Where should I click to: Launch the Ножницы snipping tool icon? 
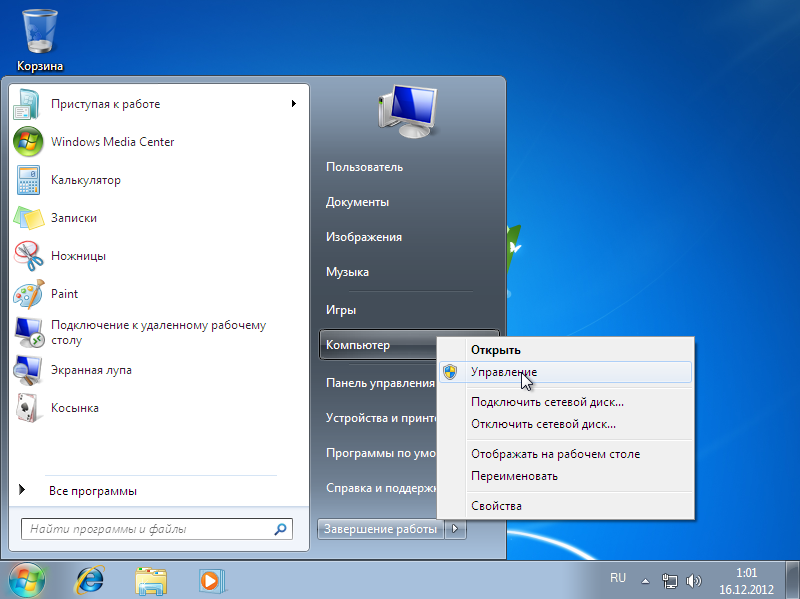pos(28,256)
